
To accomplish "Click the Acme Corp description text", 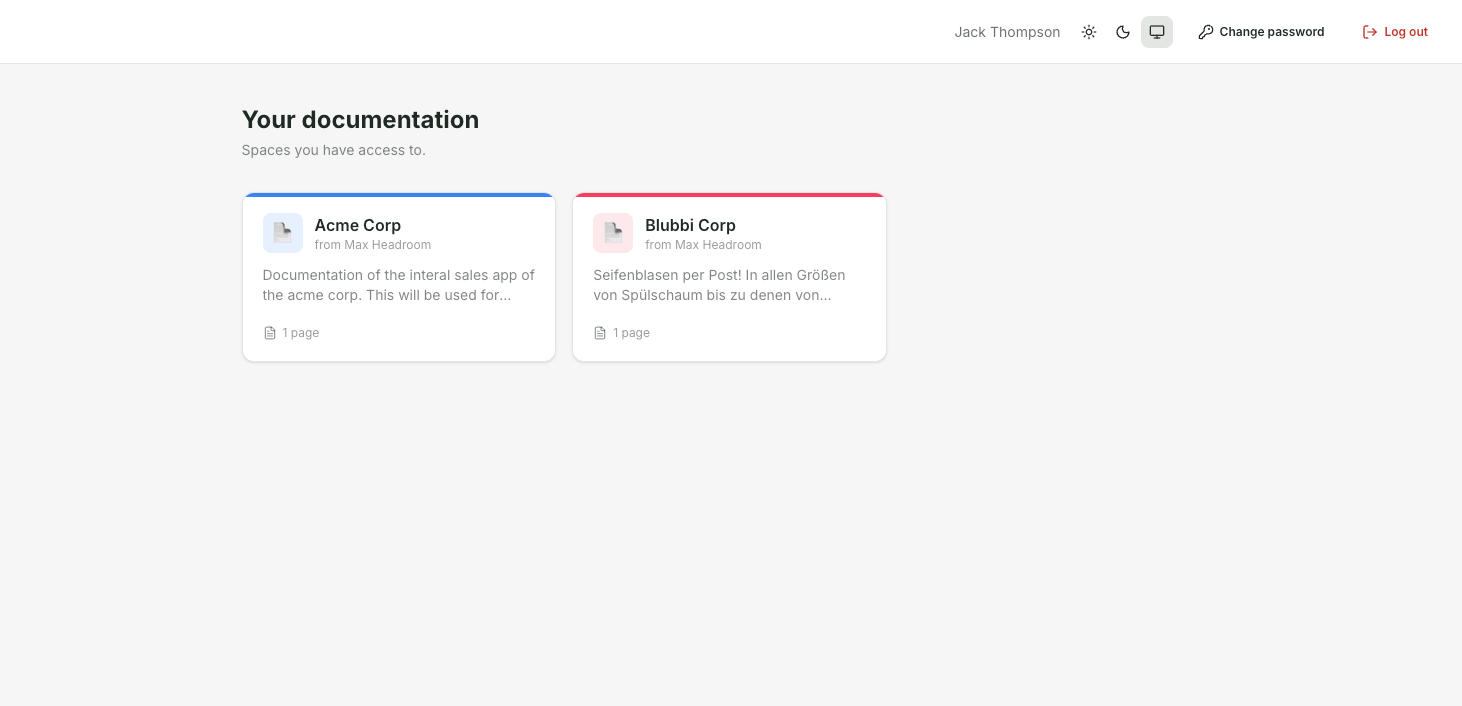I will [399, 285].
